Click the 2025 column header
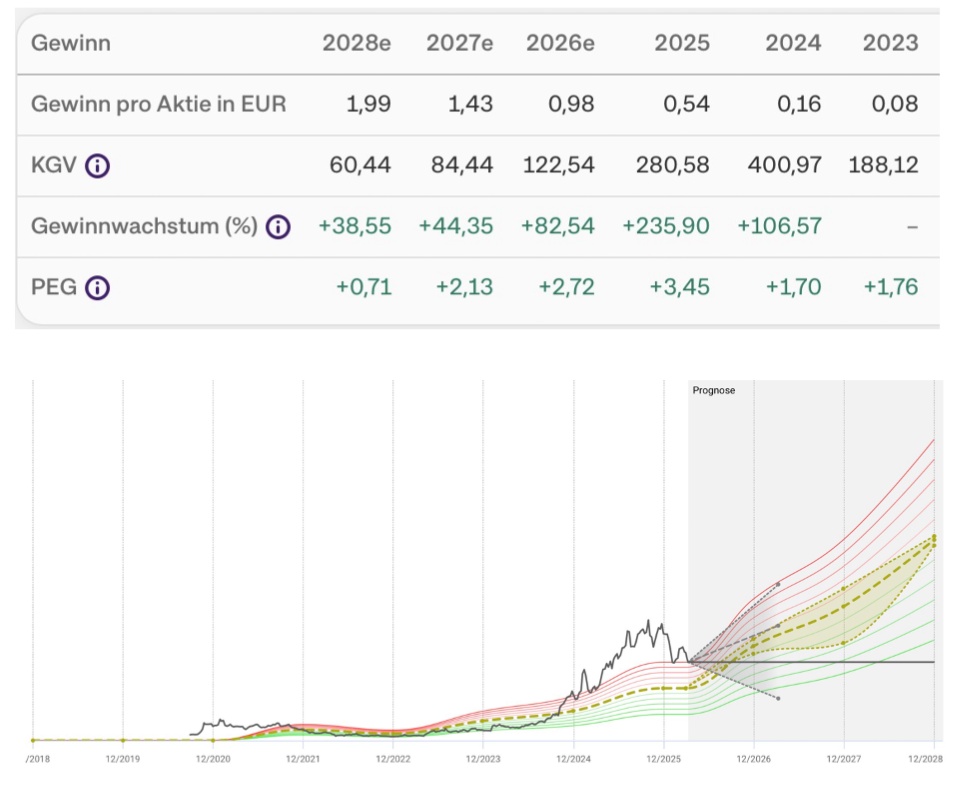The height and width of the screenshot is (787, 970). (x=682, y=43)
